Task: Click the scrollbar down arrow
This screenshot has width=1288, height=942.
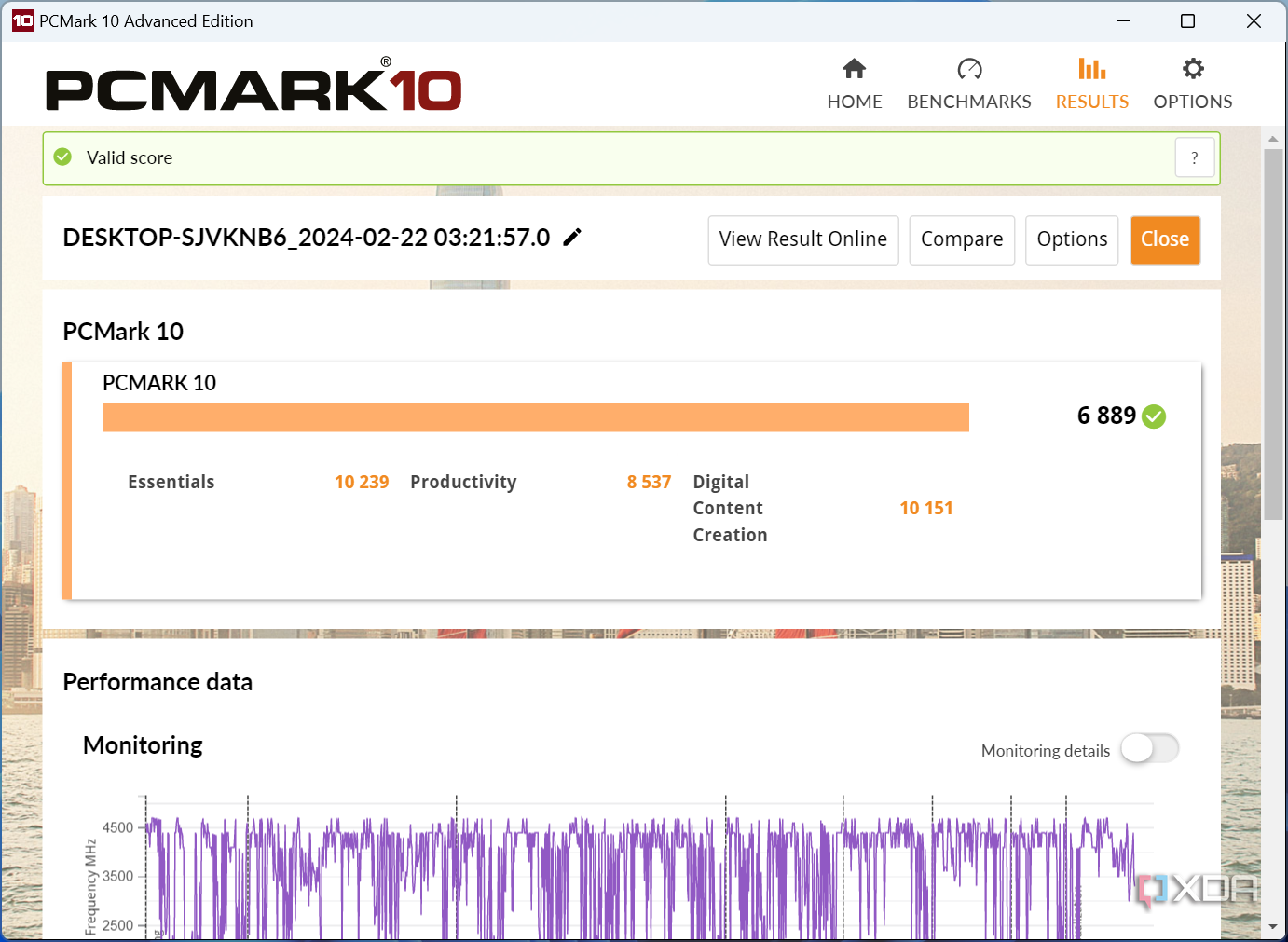Action: pyautogui.click(x=1273, y=927)
